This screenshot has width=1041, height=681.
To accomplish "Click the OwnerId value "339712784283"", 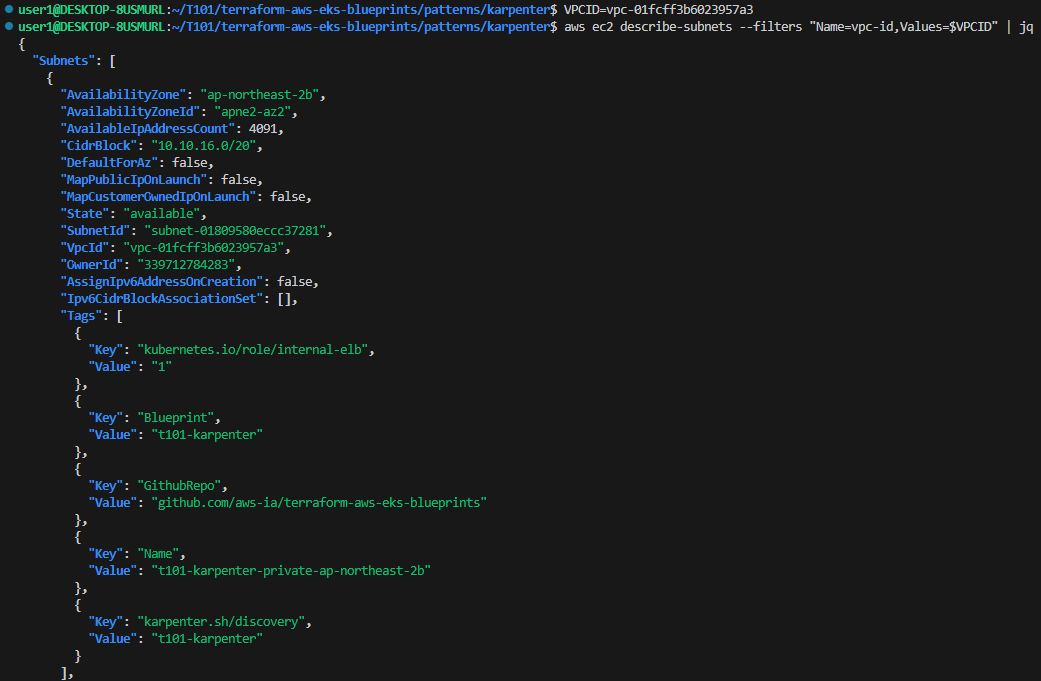I will point(186,265).
